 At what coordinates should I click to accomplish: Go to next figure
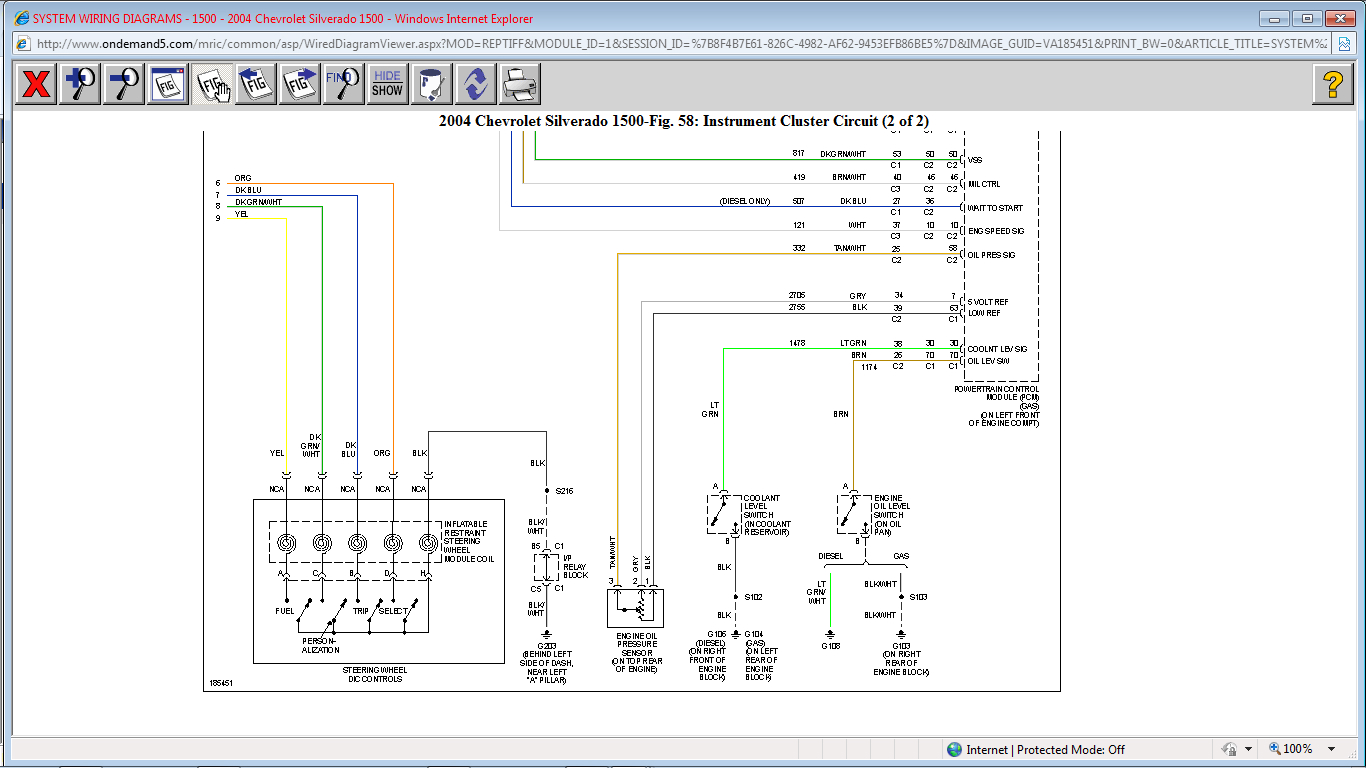[x=300, y=84]
